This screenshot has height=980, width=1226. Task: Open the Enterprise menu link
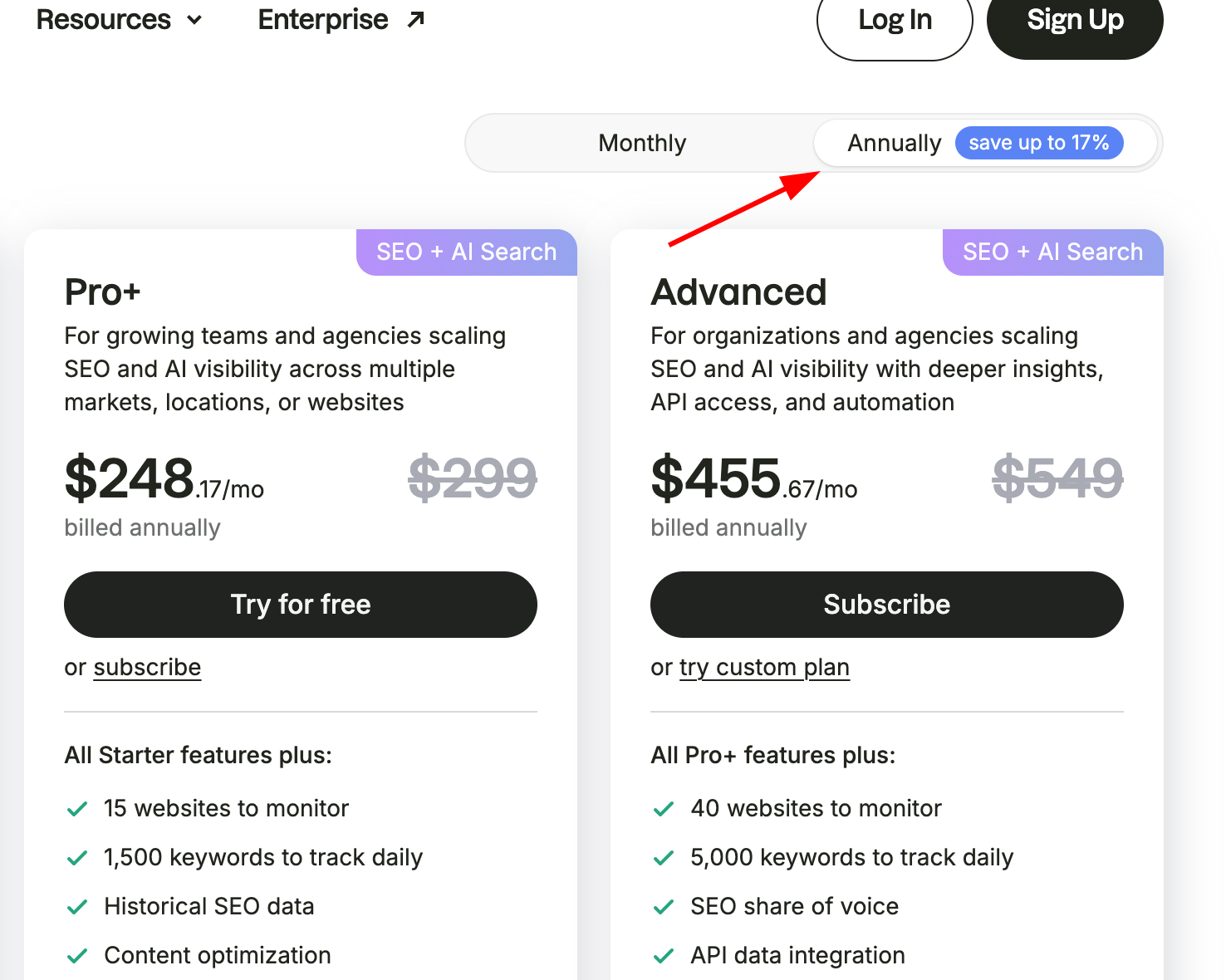pos(341,19)
